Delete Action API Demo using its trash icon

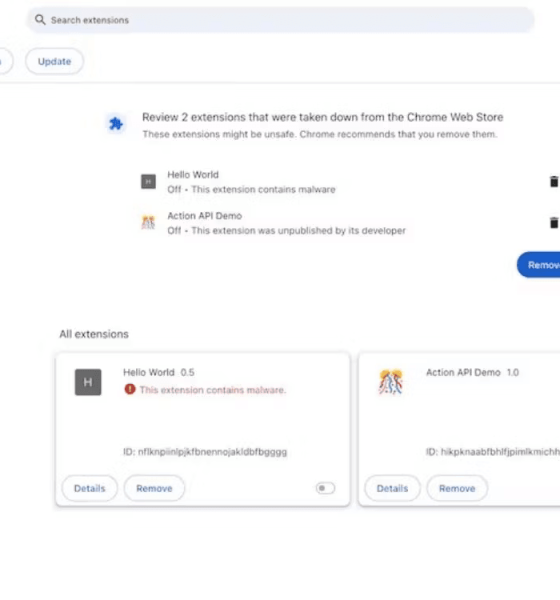554,222
